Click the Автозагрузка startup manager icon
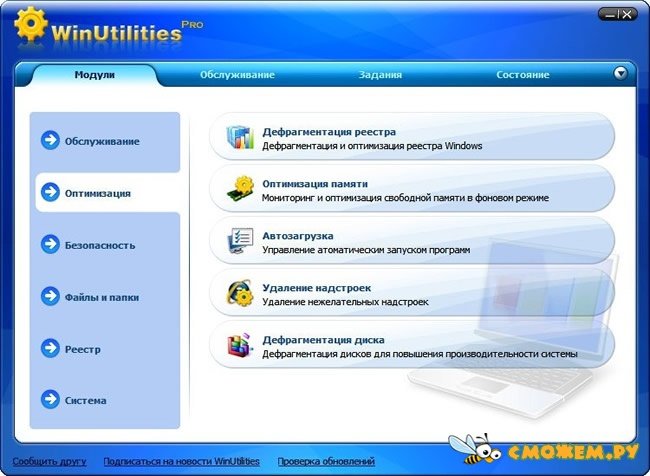 241,241
